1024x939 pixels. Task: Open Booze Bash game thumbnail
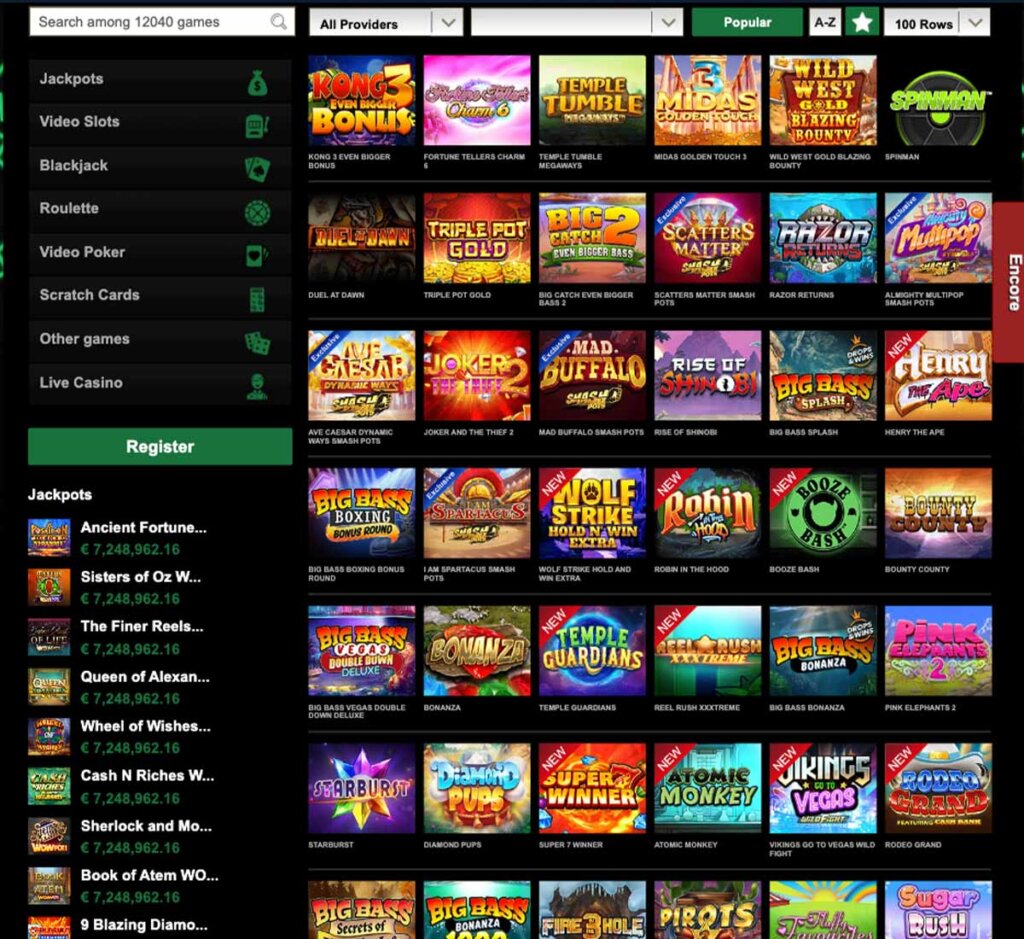point(823,513)
